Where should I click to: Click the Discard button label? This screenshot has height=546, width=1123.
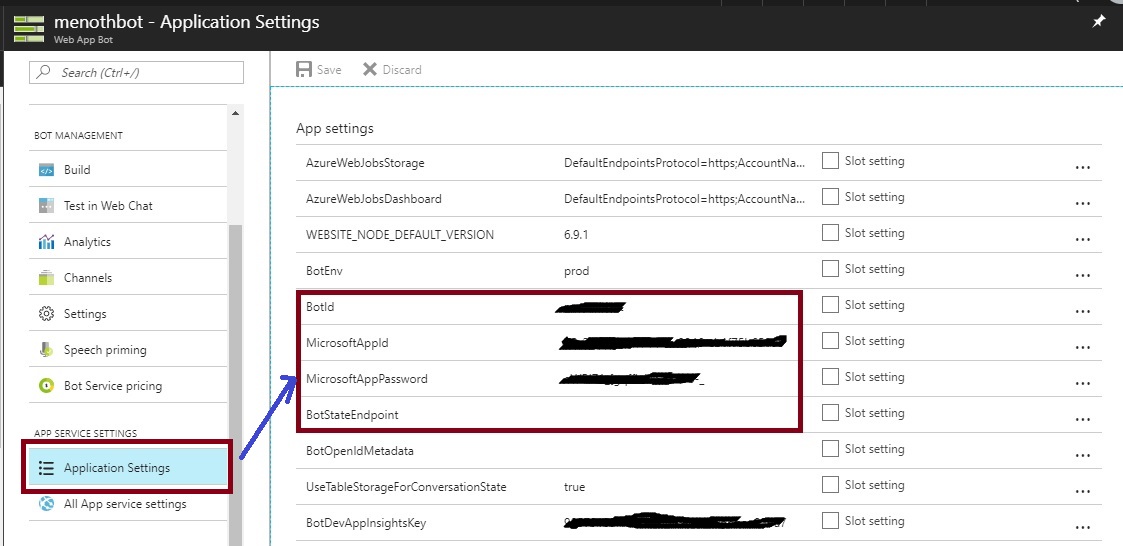click(402, 70)
